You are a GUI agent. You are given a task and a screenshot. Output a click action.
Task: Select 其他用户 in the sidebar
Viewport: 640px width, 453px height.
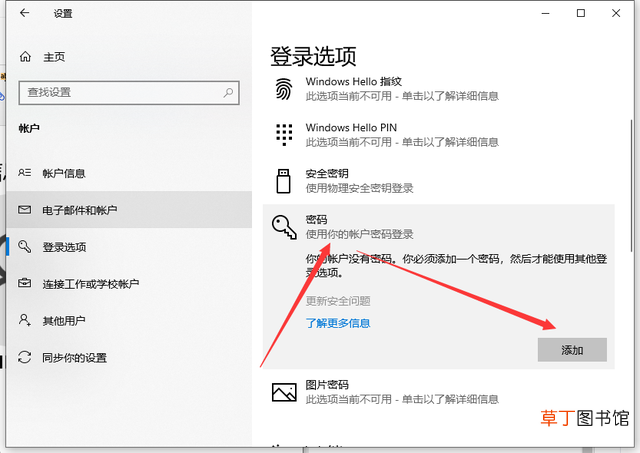click(129, 320)
